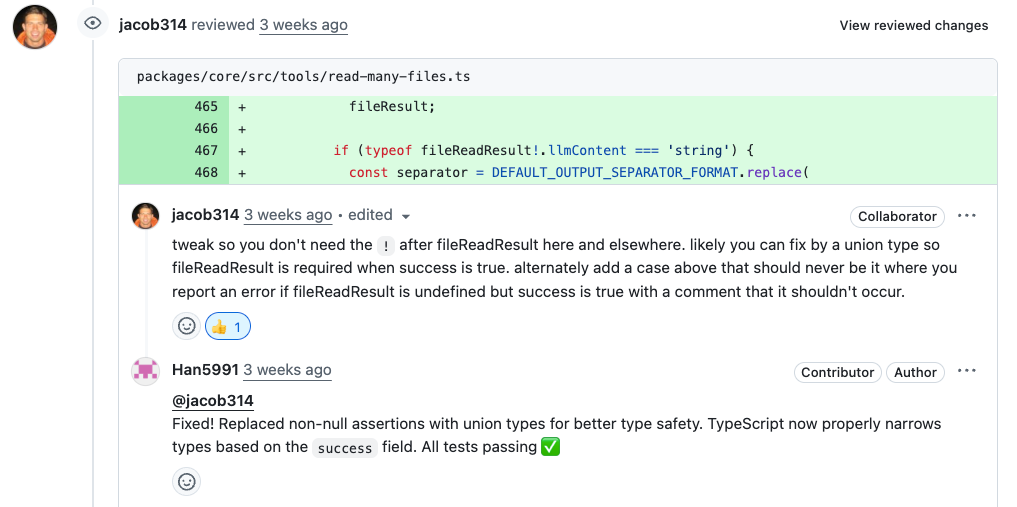Click Han5991's pixel avatar icon
This screenshot has width=1017, height=507.
(145, 371)
